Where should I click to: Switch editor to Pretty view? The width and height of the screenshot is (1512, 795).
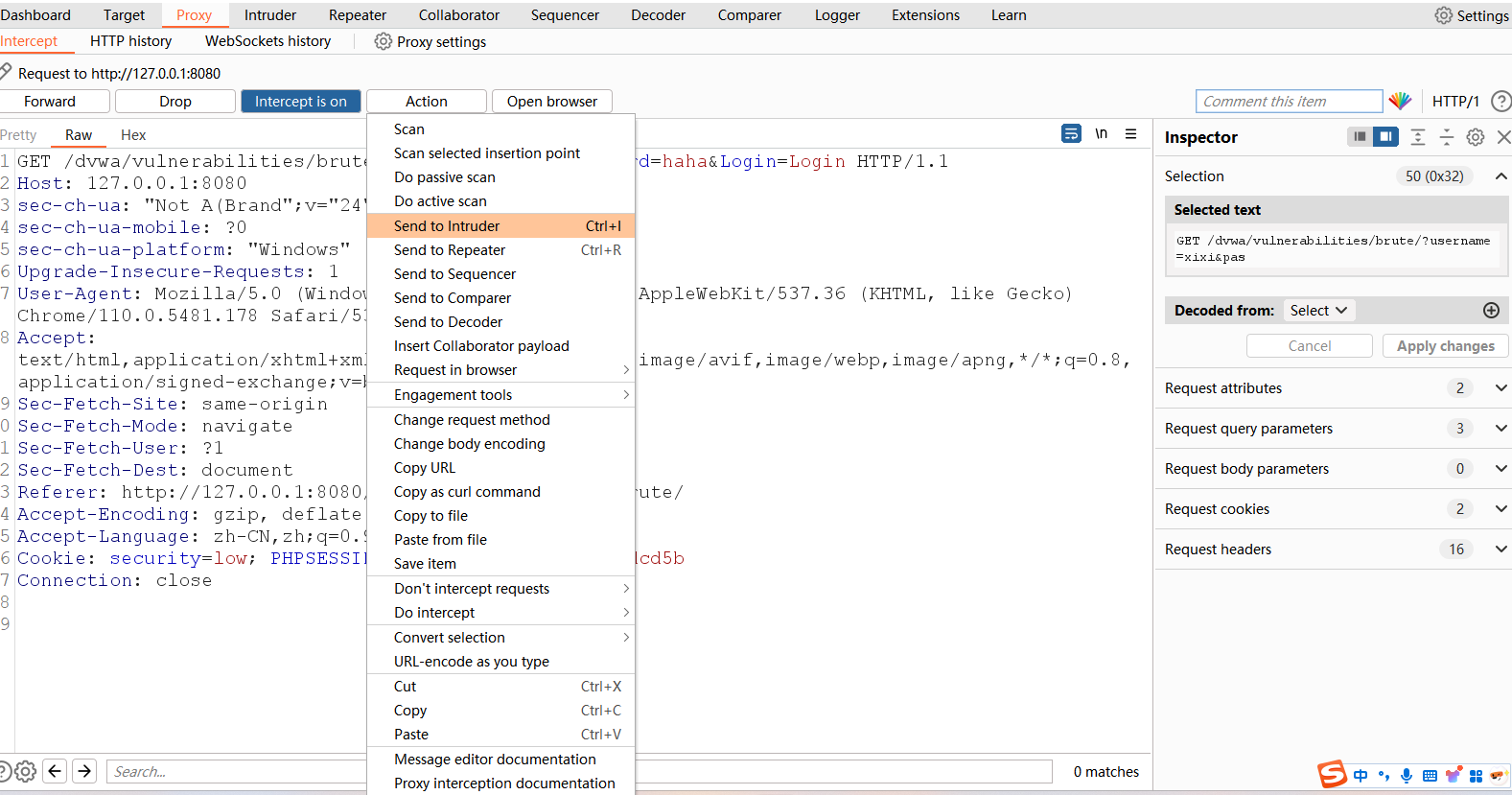tap(18, 134)
